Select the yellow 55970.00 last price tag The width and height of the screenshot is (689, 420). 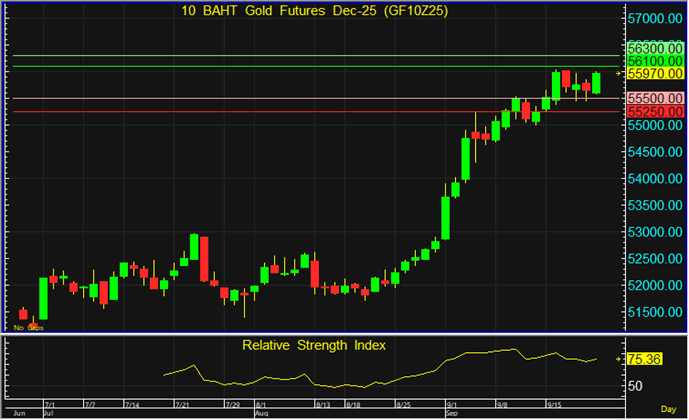[653, 74]
